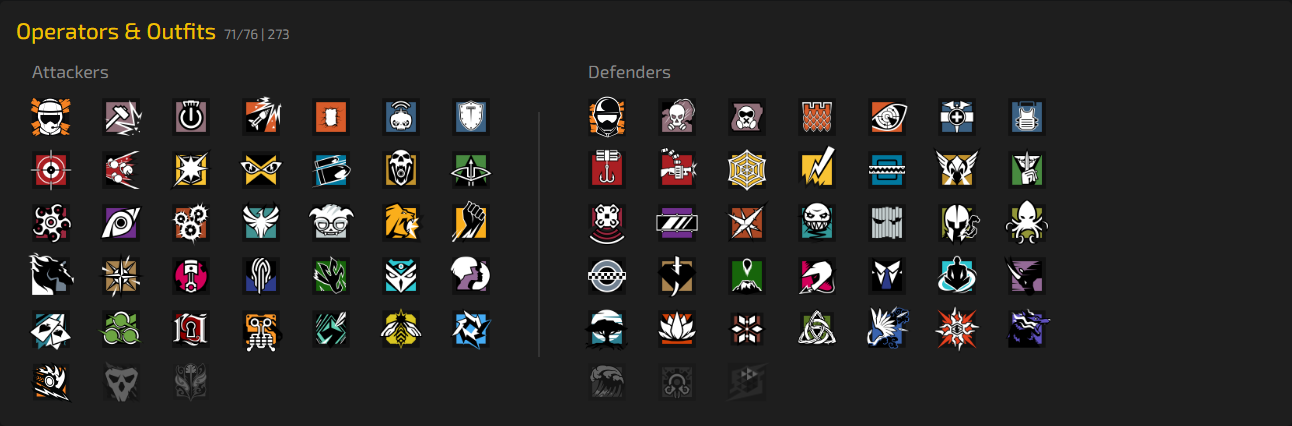Screen dimensions: 1292x426
Task: Click Montagne's blue shield icon
Action: click(x=469, y=117)
